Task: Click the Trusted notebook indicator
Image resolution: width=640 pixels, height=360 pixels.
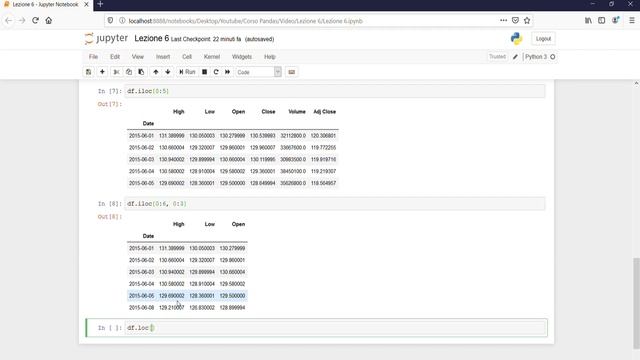Action: click(x=497, y=57)
